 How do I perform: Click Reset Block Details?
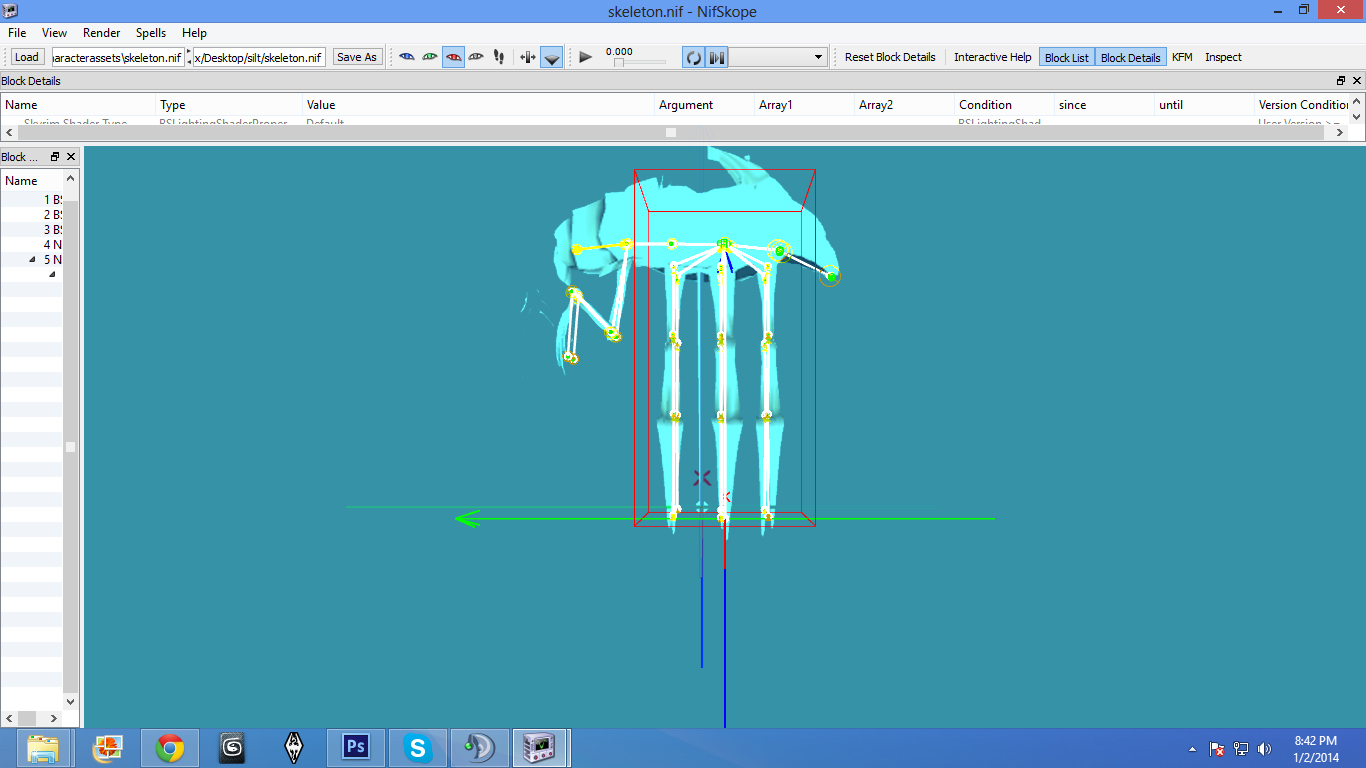890,57
